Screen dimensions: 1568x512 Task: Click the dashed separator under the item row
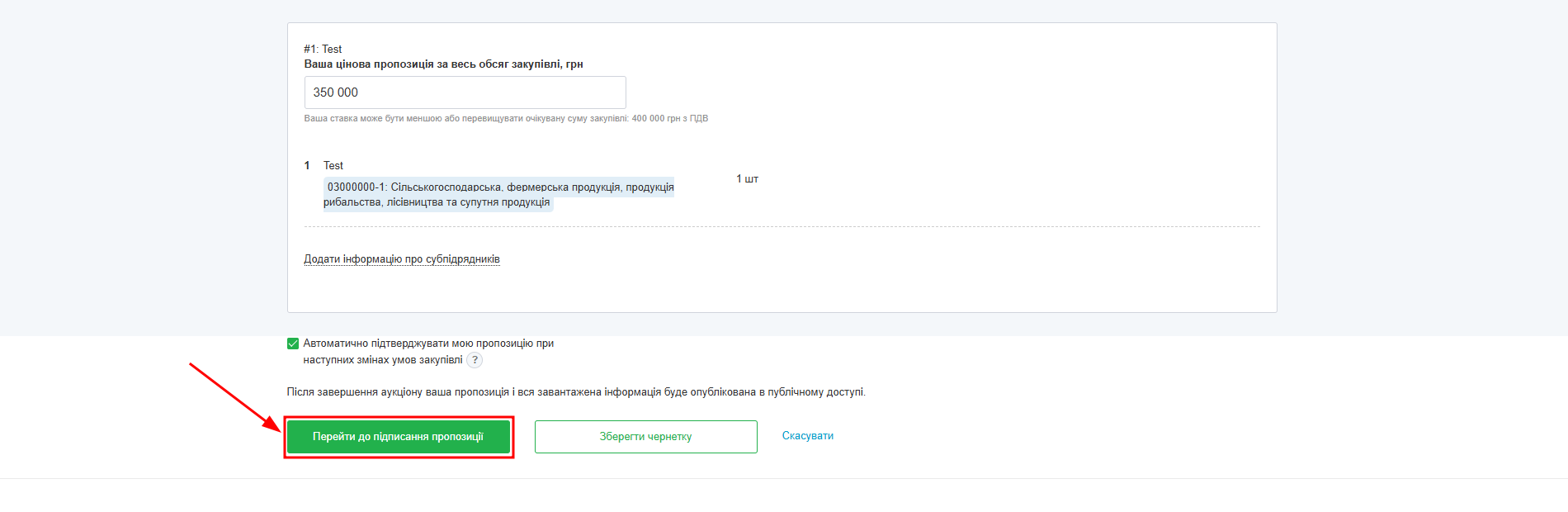tap(782, 226)
